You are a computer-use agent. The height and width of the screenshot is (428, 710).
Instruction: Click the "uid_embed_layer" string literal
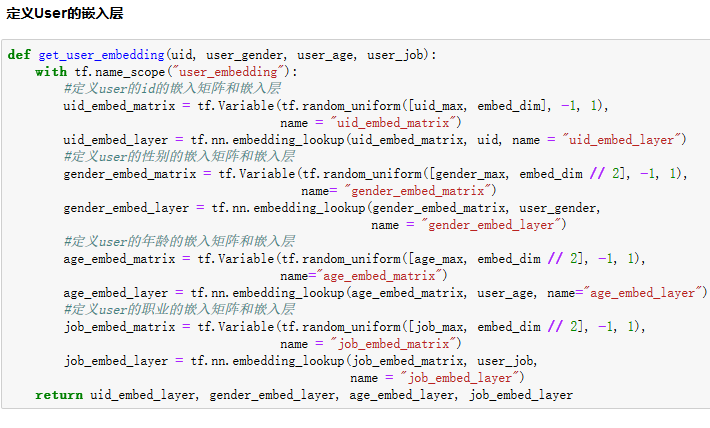625,140
